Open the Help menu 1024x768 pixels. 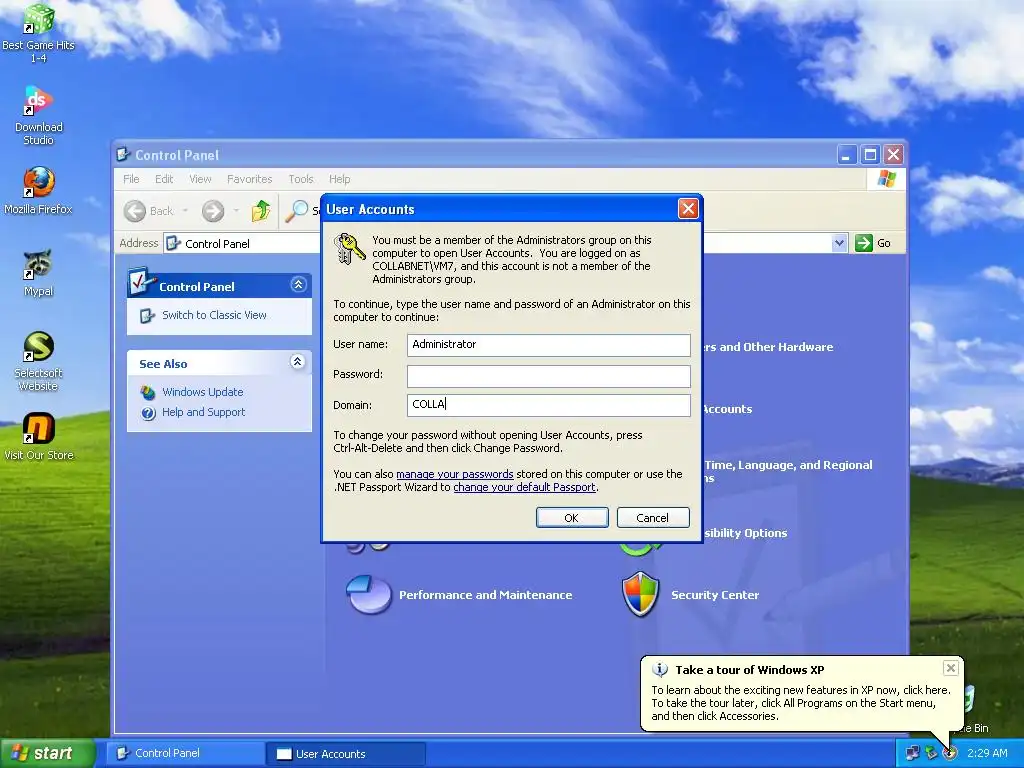[339, 179]
